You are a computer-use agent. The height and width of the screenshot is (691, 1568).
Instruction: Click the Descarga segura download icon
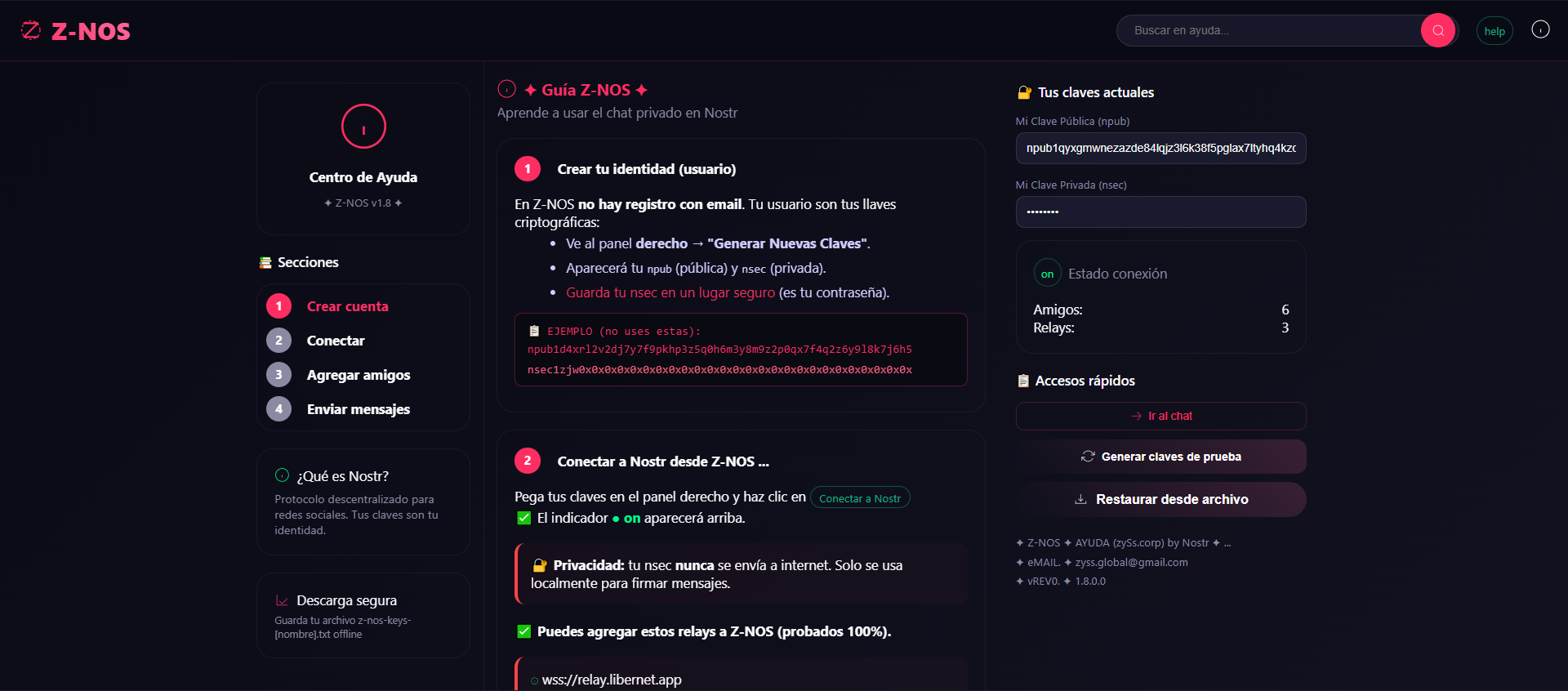[283, 600]
